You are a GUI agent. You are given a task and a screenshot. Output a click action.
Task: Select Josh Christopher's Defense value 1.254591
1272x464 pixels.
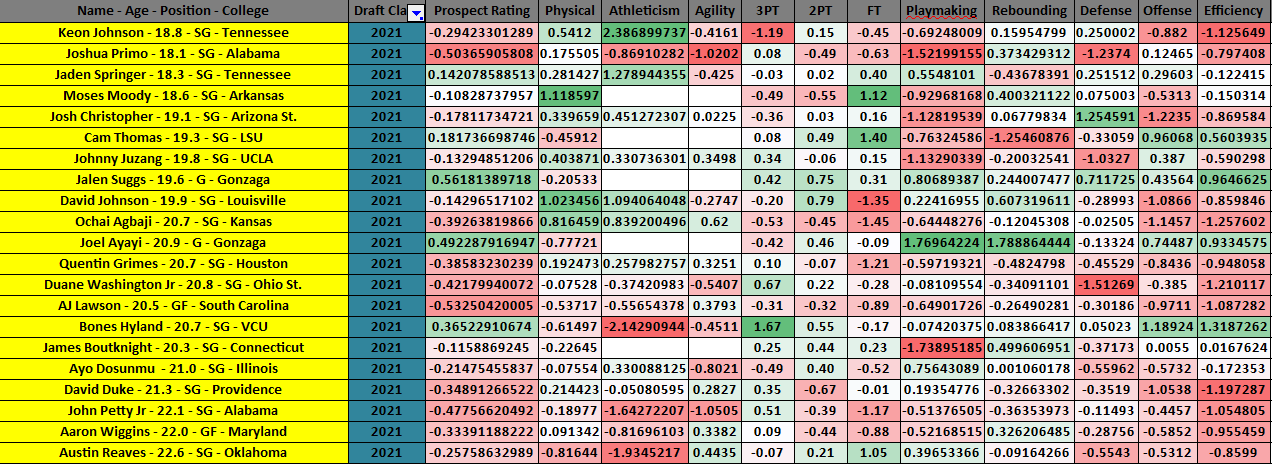point(1107,117)
